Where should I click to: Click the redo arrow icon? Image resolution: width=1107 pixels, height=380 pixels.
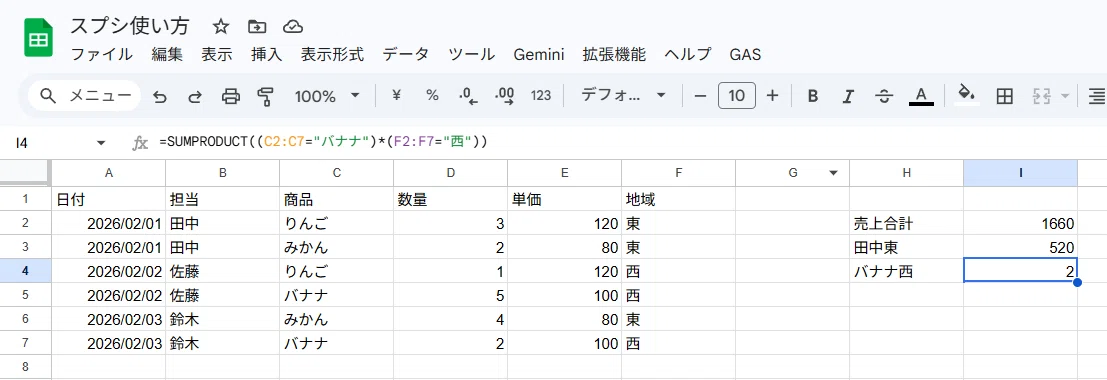[x=195, y=96]
